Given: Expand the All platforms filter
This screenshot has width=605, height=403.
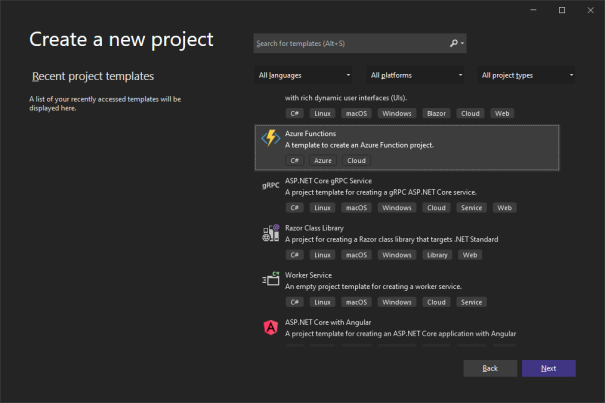Looking at the screenshot, I should point(416,75).
